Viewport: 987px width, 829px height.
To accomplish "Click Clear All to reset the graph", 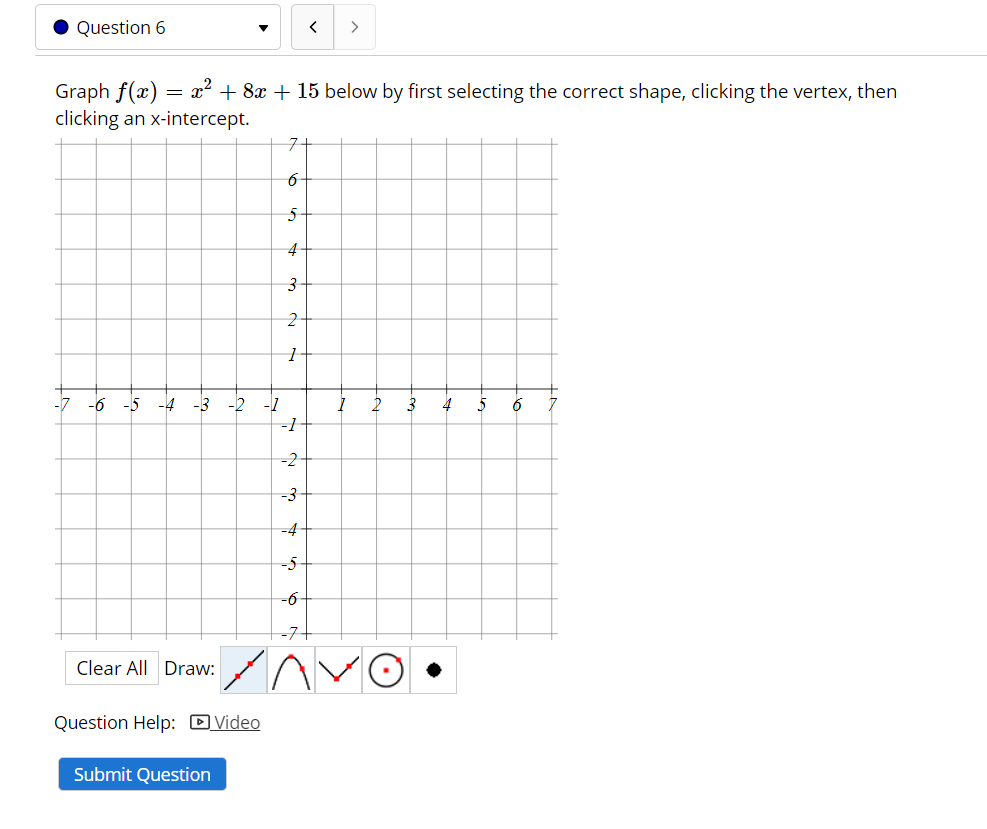I will [x=111, y=668].
